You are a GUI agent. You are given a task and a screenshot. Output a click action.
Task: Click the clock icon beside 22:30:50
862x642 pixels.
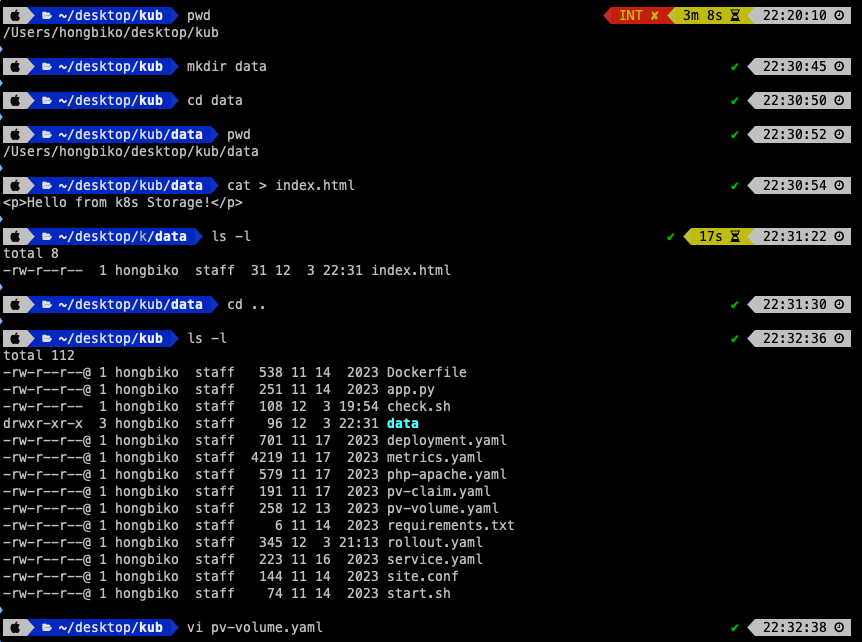pyautogui.click(x=839, y=101)
